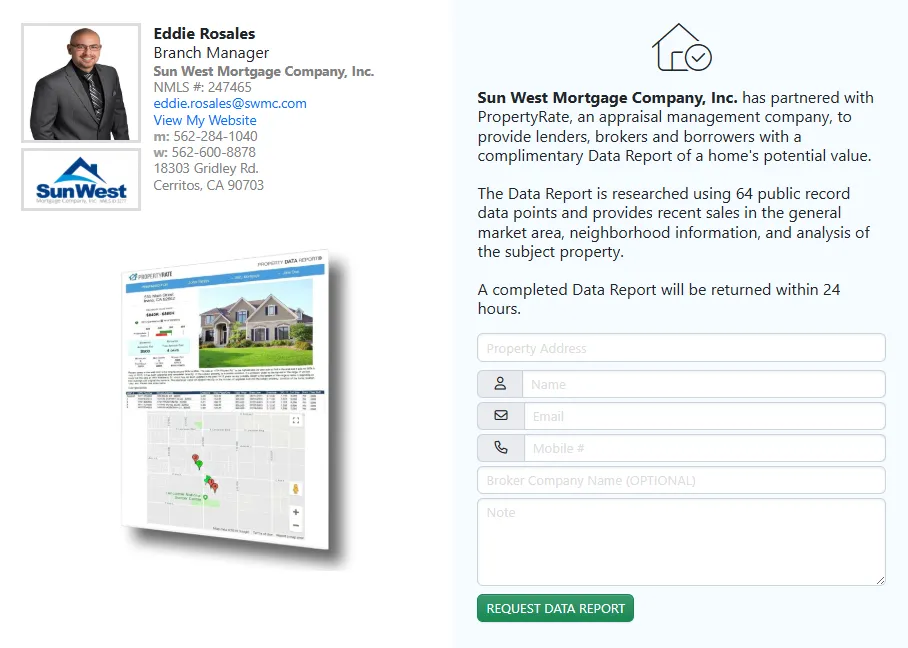Viewport: 908px width, 648px height.
Task: Select the gray Sun West Mortgage Company, Inc. text
Action: coord(263,71)
